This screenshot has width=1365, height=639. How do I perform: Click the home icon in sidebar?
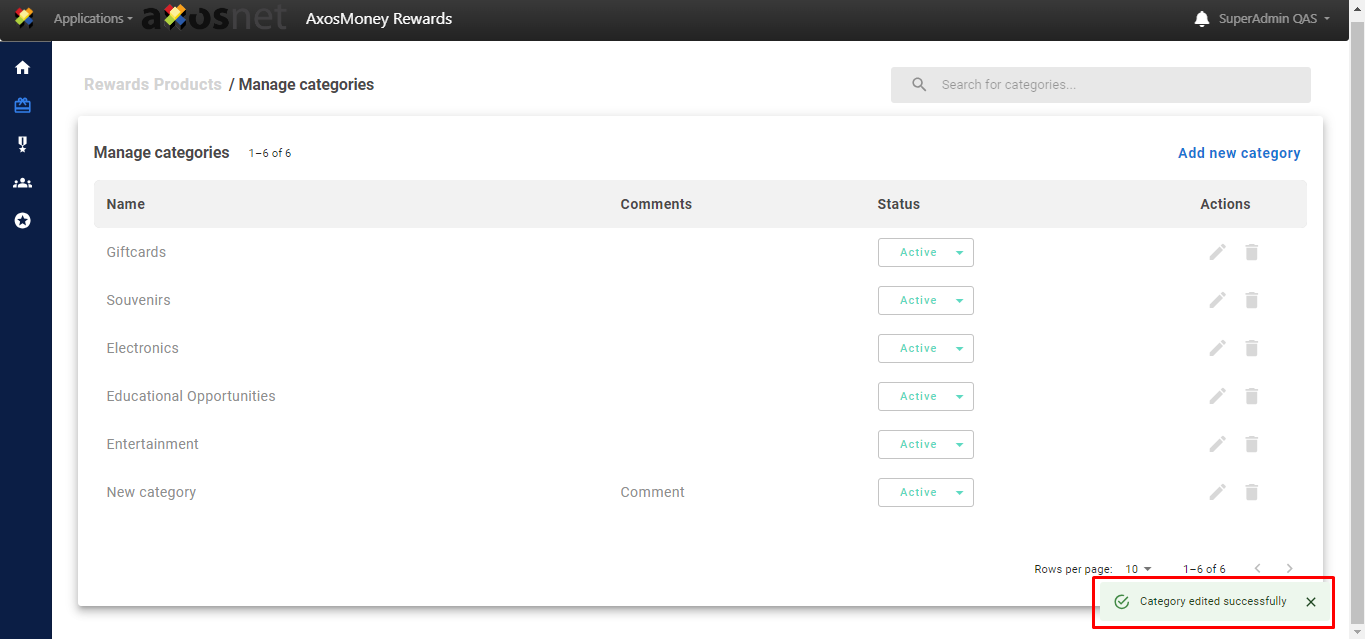click(22, 68)
